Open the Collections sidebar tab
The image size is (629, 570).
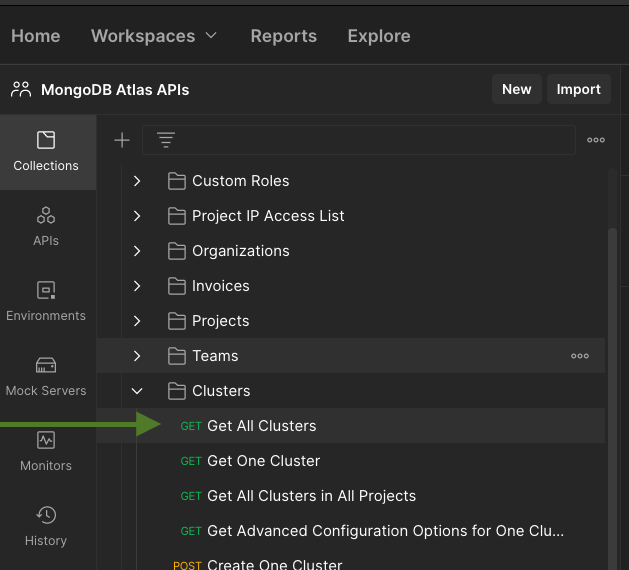point(46,152)
